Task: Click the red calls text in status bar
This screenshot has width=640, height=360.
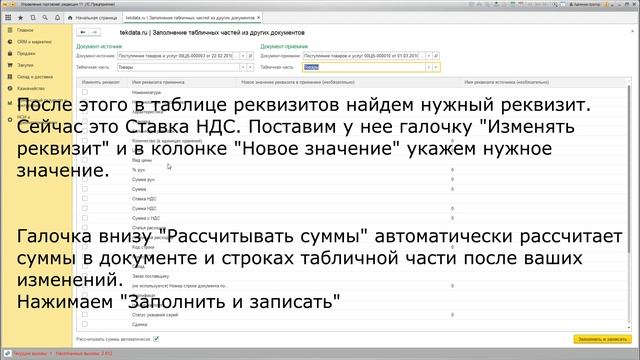Action: click(62, 353)
